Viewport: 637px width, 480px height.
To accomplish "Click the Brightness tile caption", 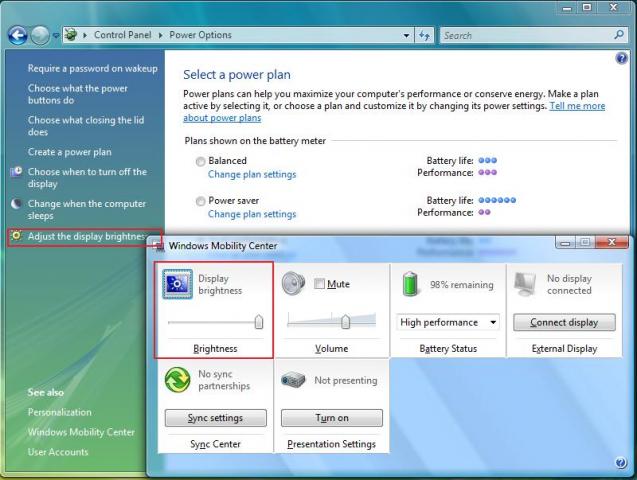I will (215, 349).
